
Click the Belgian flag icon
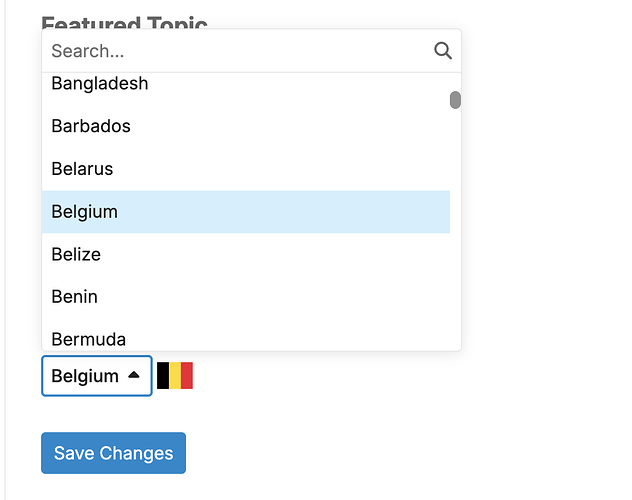click(x=175, y=376)
